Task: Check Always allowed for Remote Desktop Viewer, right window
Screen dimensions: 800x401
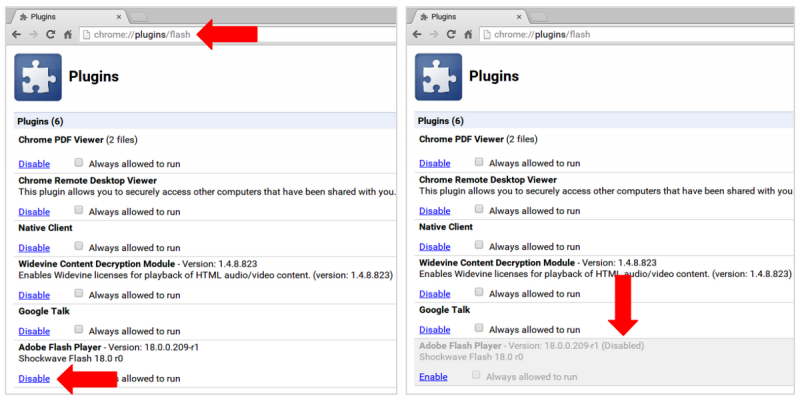Action: click(x=479, y=209)
